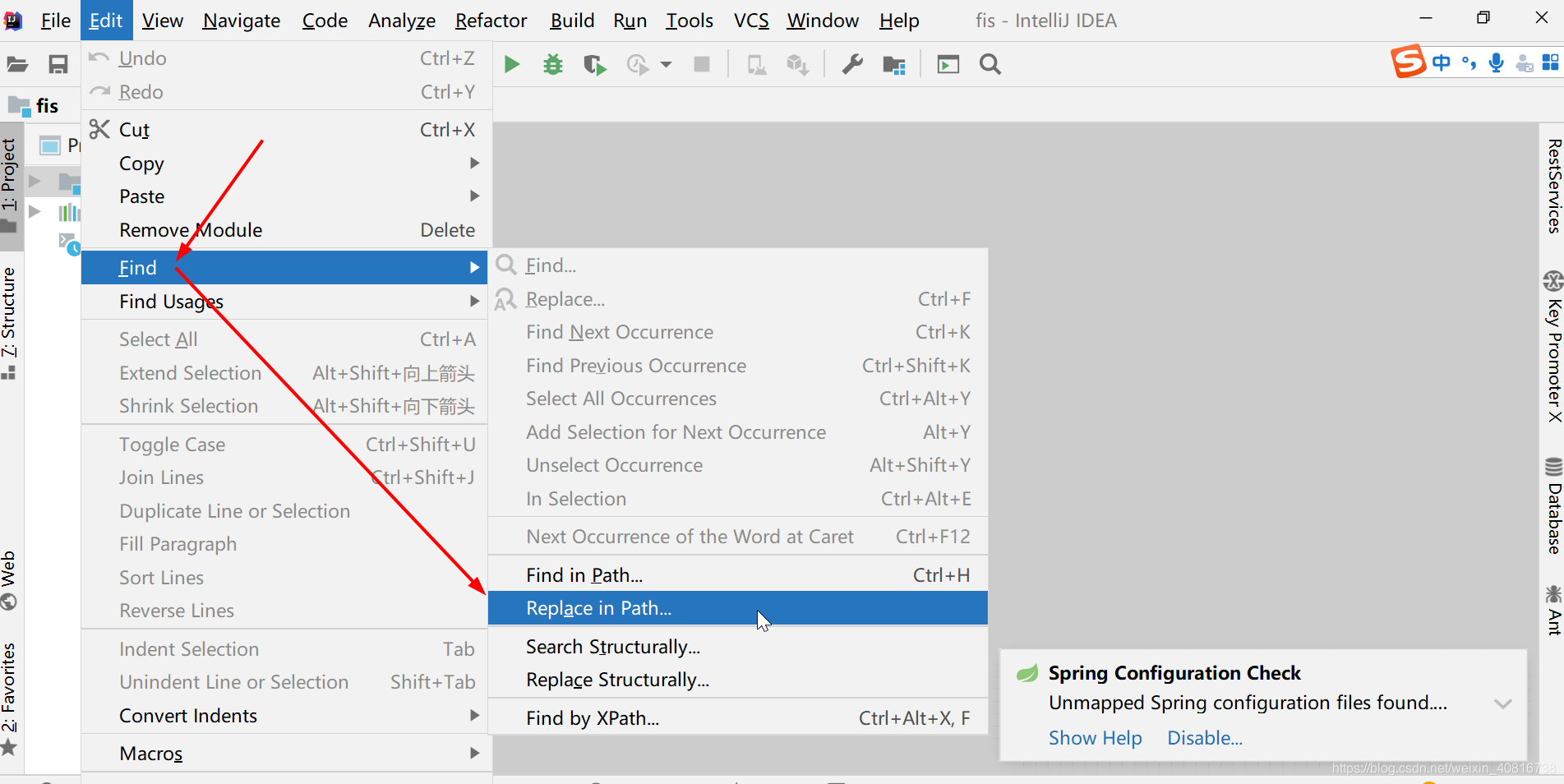Click the green Run triangle icon
Image resolution: width=1564 pixels, height=784 pixels.
[x=511, y=64]
